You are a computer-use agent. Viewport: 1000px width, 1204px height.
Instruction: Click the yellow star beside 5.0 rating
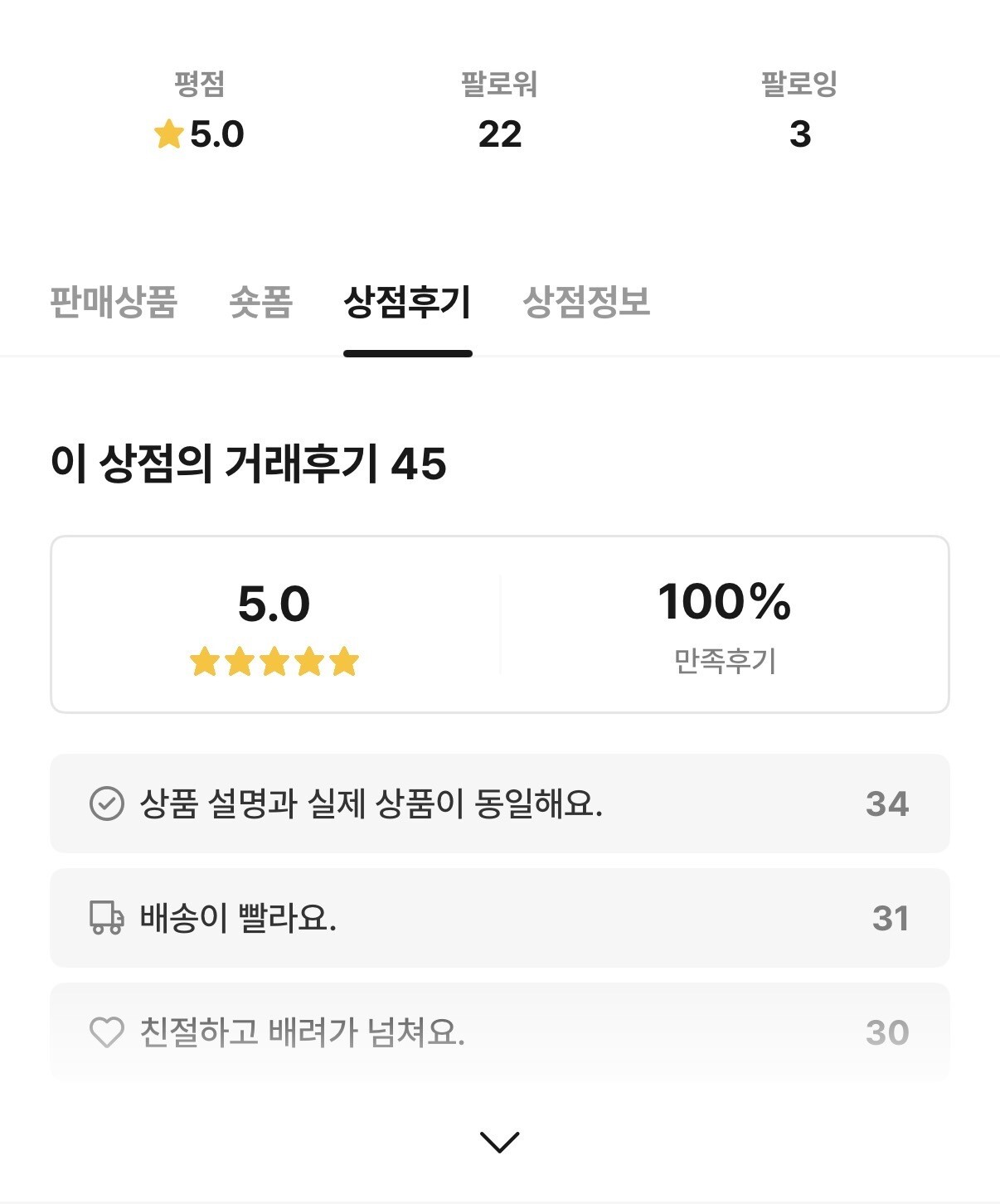coord(168,134)
